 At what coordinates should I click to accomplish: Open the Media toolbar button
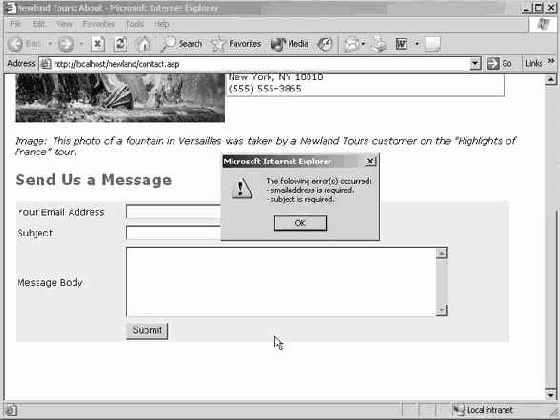point(289,44)
